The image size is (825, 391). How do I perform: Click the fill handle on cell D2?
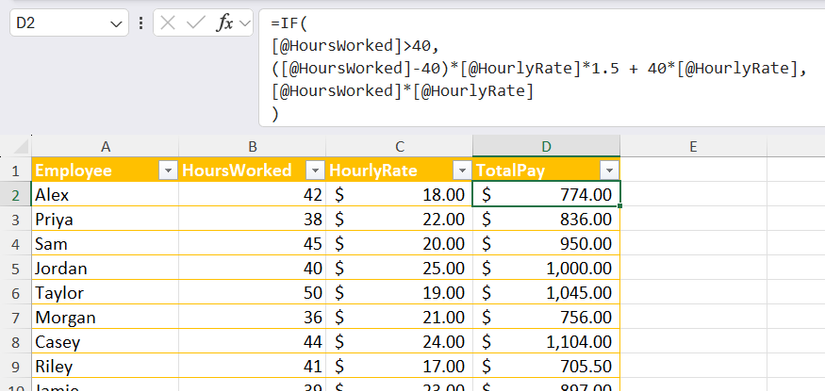620,206
